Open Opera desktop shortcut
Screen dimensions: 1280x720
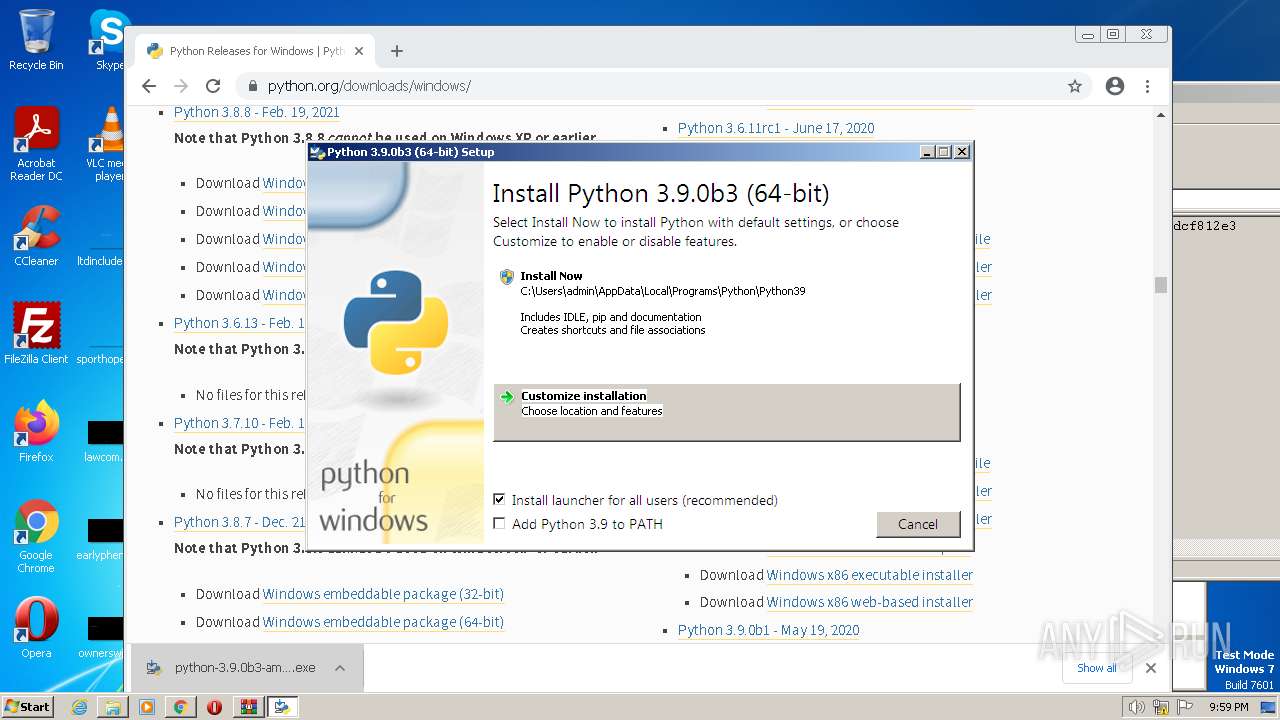point(36,628)
